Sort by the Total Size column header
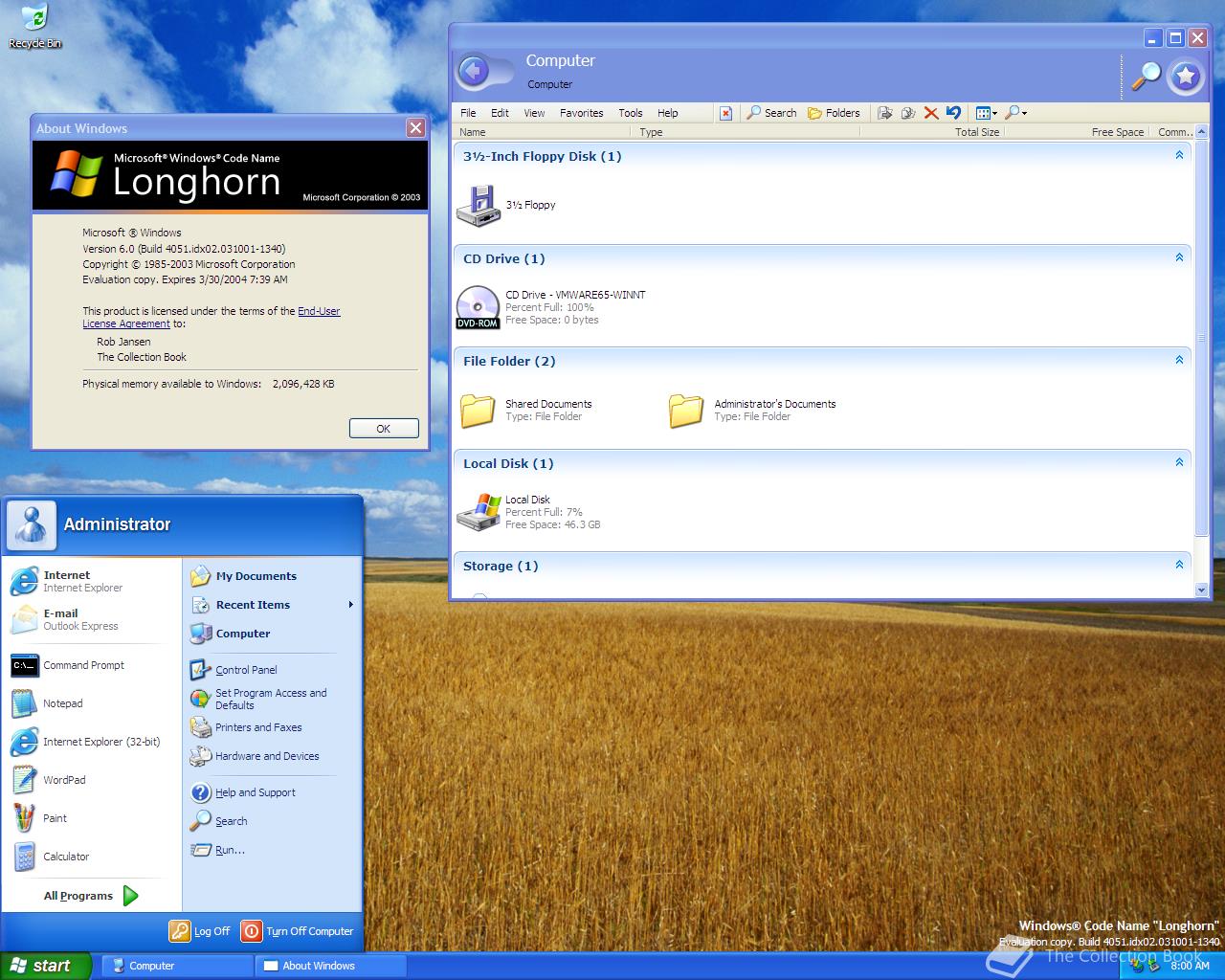 pos(932,132)
